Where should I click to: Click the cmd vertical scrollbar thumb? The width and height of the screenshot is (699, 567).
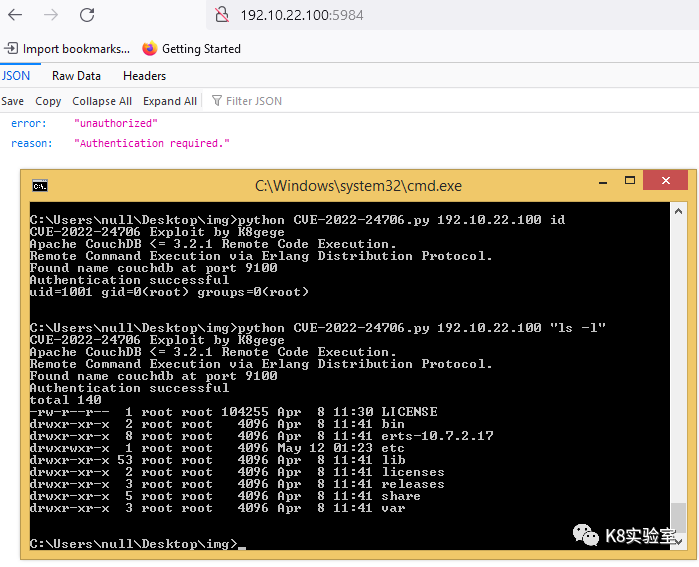coord(678,517)
